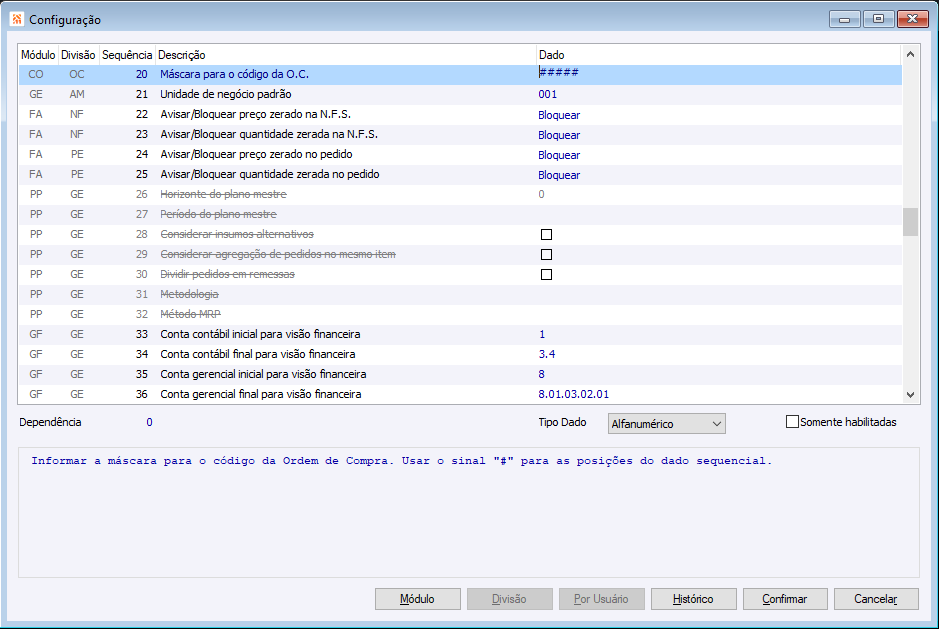Select row Conta gerencial inicial para visão financeira
Image resolution: width=939 pixels, height=629 pixels.
[460, 374]
